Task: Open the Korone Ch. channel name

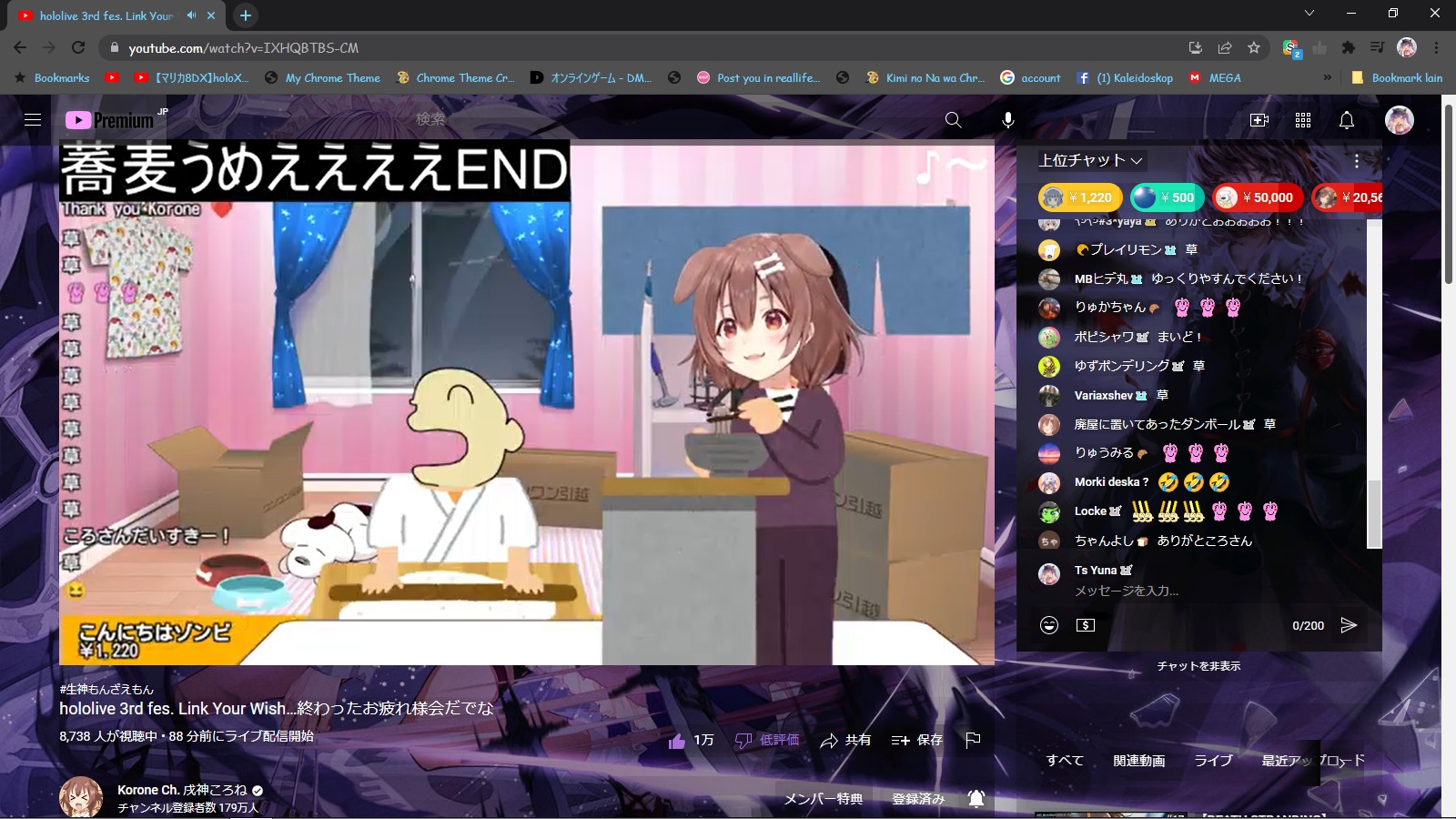Action: 182,790
